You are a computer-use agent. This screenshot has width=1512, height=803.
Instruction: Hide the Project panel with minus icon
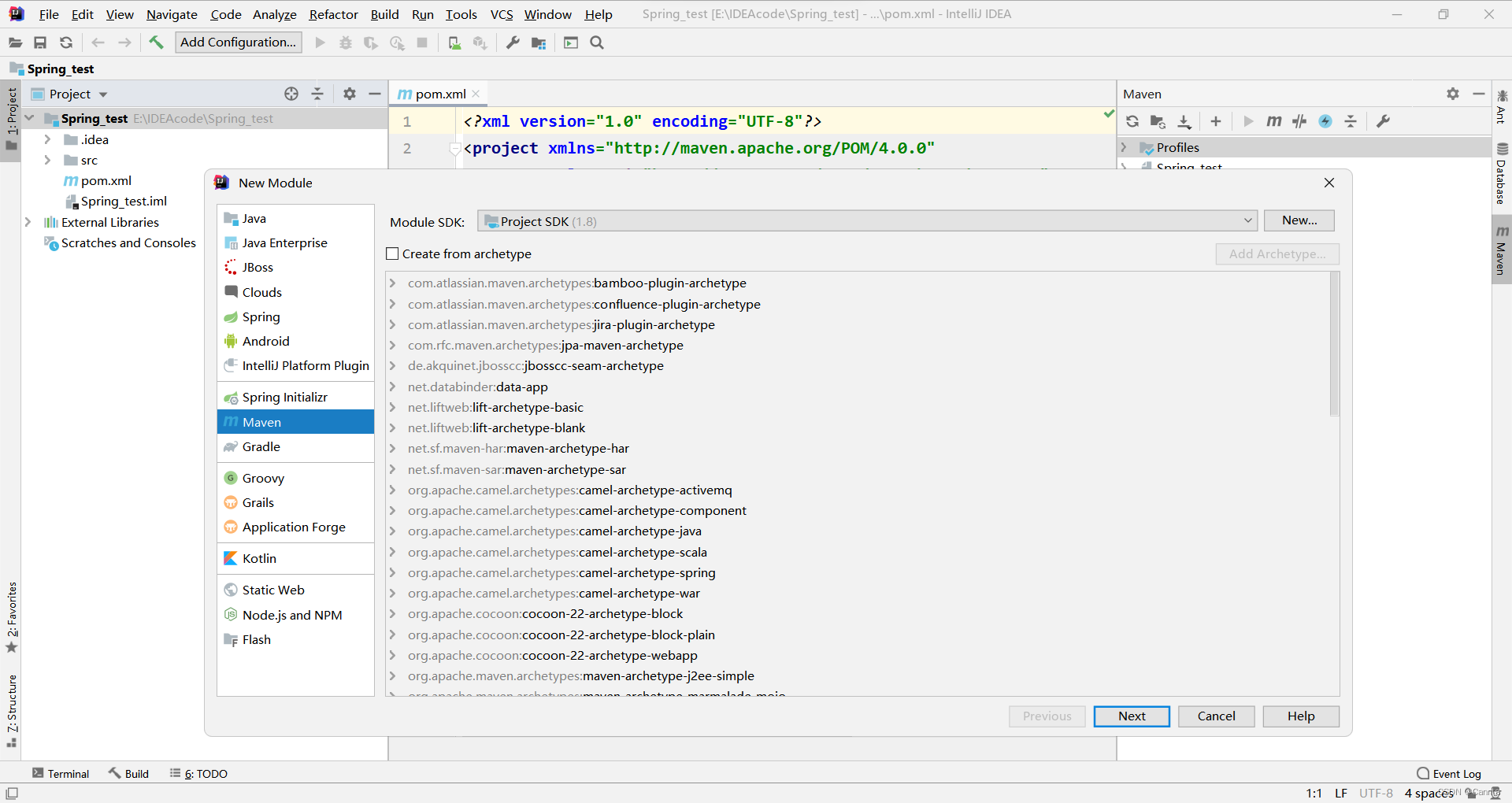(375, 94)
